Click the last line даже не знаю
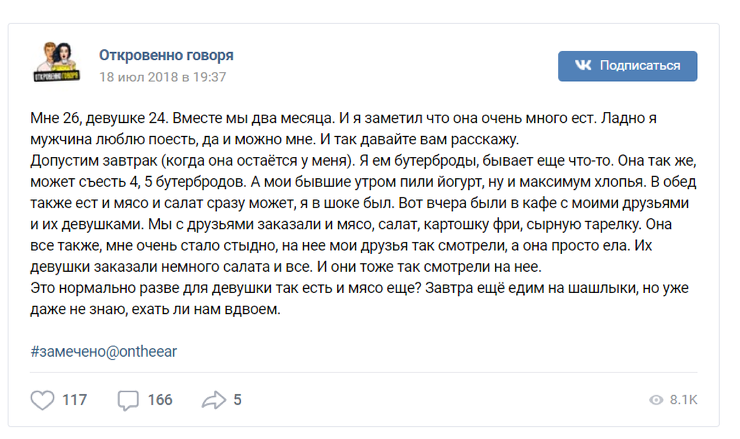 [155, 310]
